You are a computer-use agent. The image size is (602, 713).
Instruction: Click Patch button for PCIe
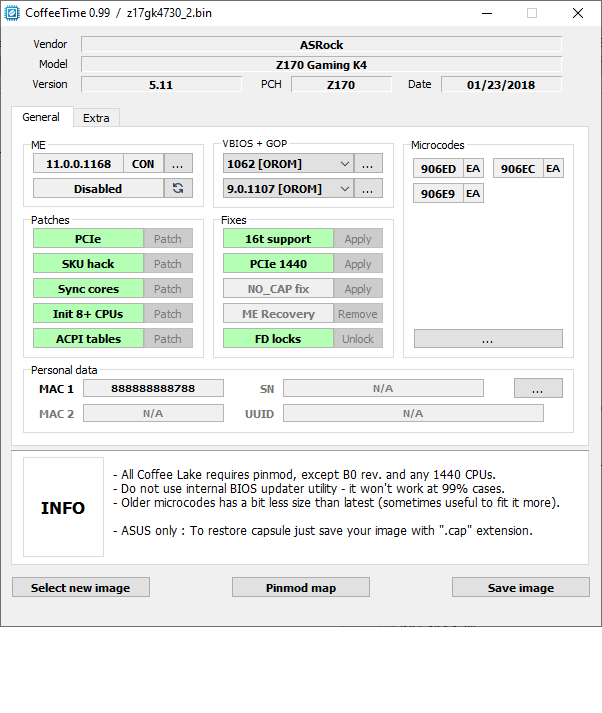pyautogui.click(x=168, y=238)
